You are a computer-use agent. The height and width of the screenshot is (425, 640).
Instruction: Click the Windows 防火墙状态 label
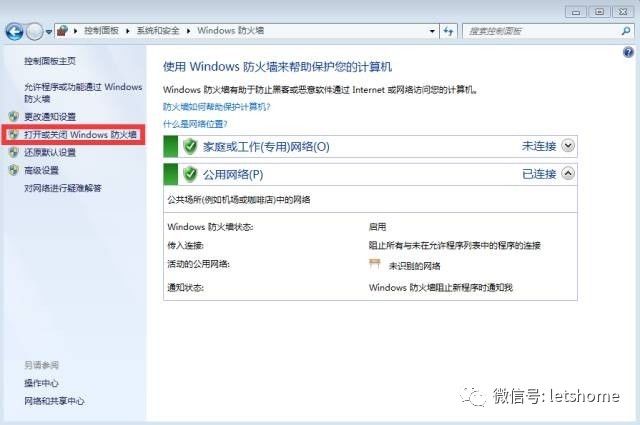coord(210,227)
